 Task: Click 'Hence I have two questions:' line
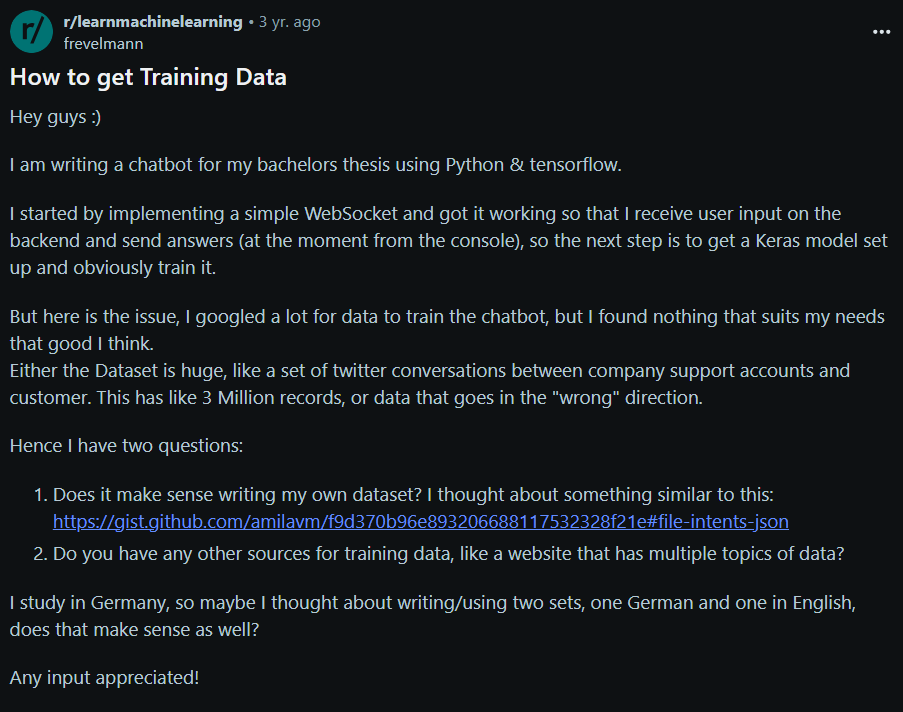(x=126, y=446)
